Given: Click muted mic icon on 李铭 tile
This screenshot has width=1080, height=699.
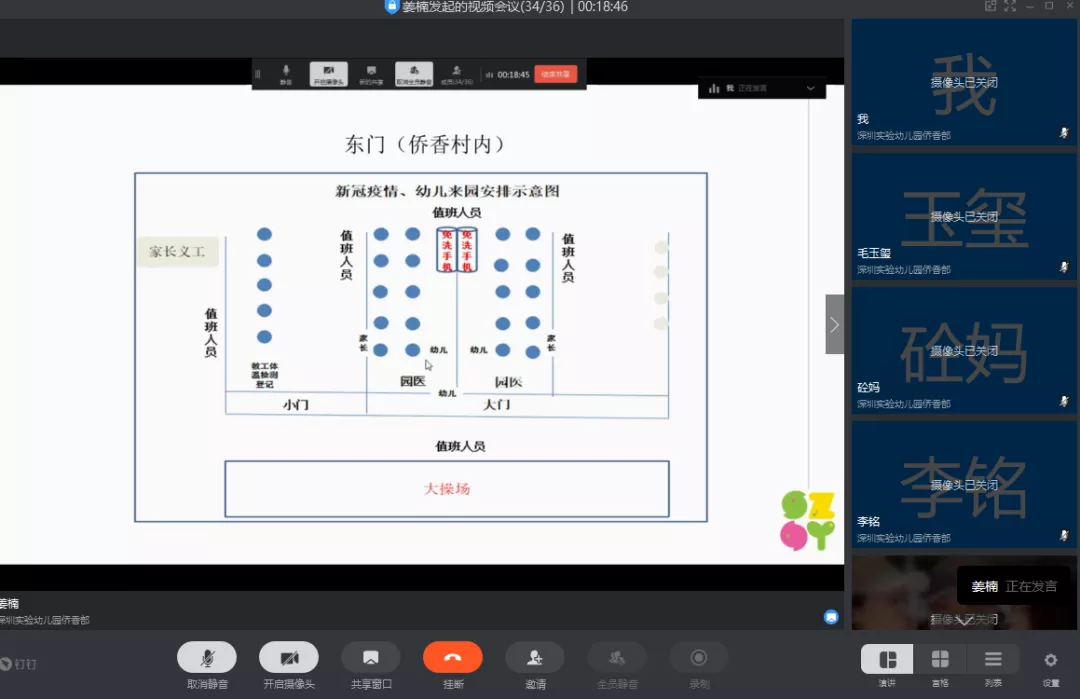Looking at the screenshot, I should point(1064,536).
